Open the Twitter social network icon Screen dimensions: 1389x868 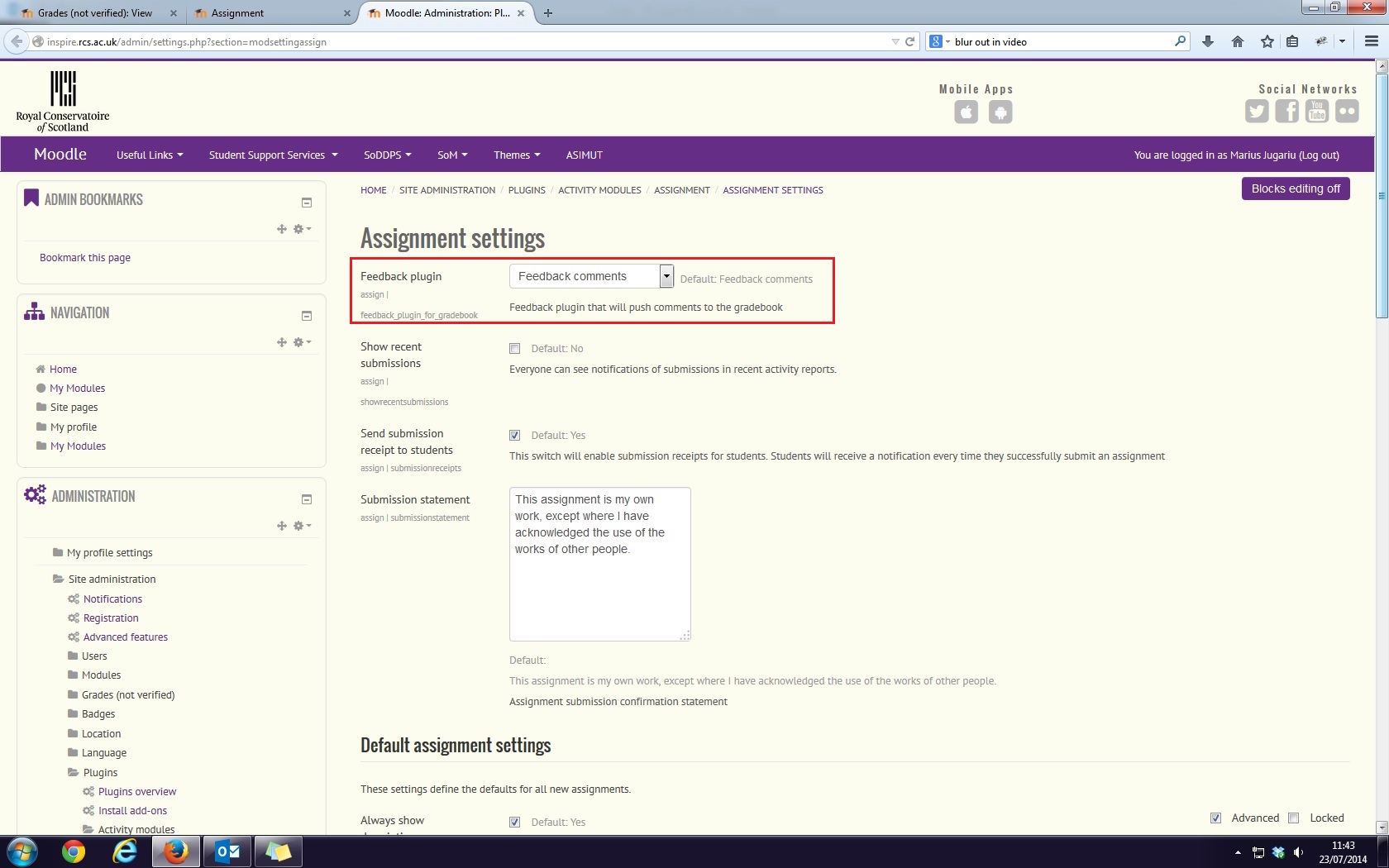click(x=1257, y=111)
